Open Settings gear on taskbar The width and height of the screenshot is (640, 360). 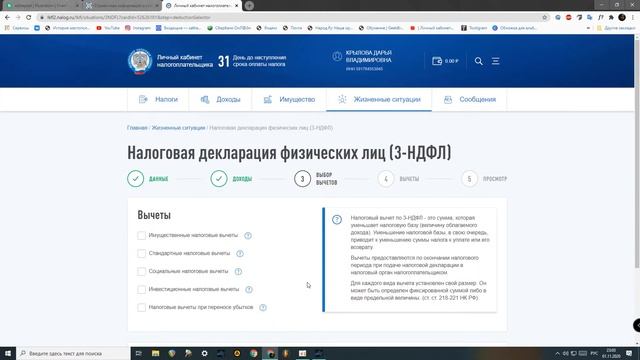pos(204,353)
